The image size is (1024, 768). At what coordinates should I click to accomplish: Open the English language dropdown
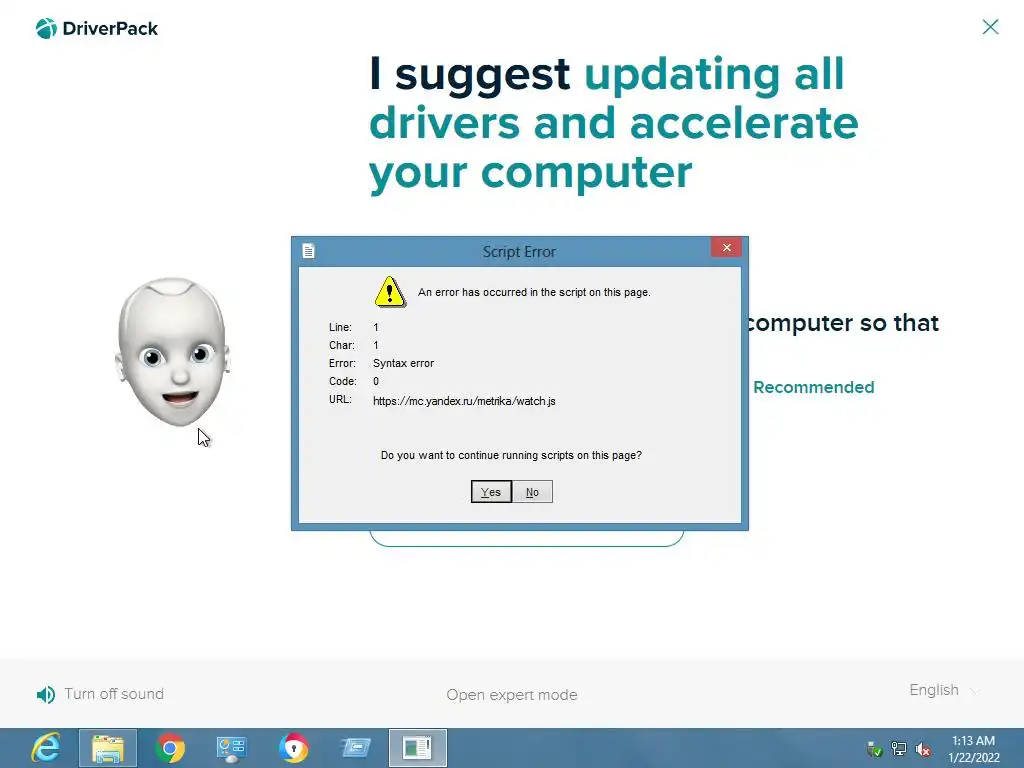tap(944, 690)
